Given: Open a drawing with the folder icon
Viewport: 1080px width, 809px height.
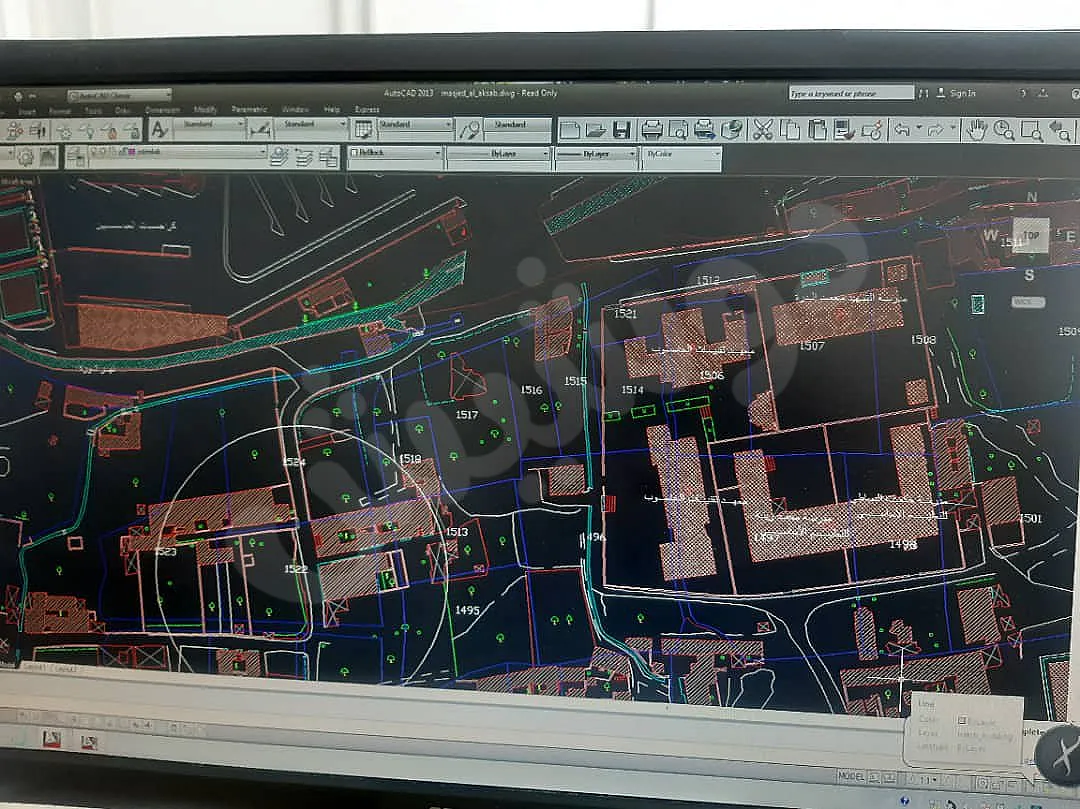Looking at the screenshot, I should coord(595,129).
